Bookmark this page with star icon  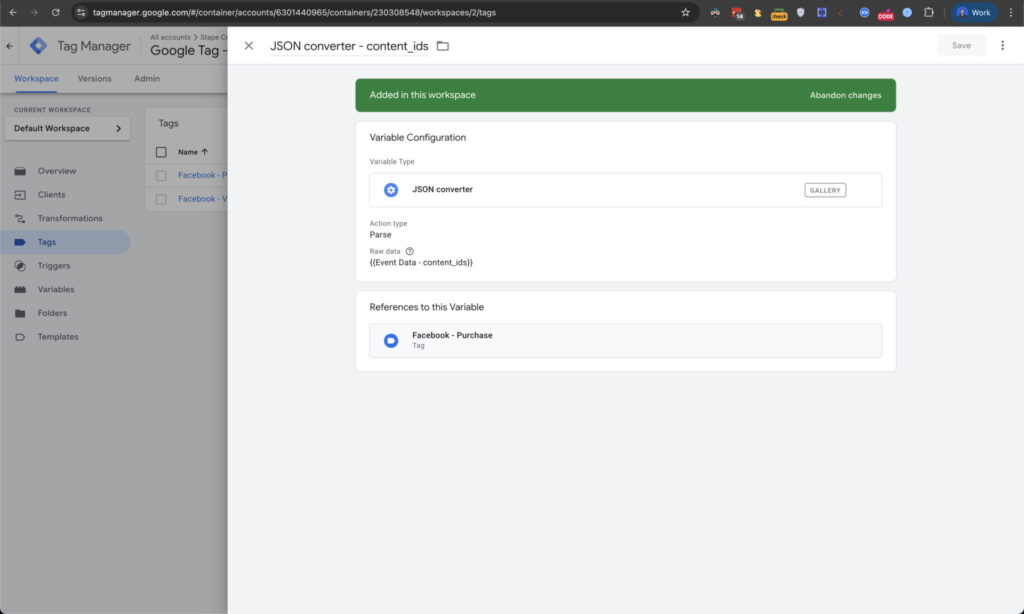pyautogui.click(x=685, y=13)
